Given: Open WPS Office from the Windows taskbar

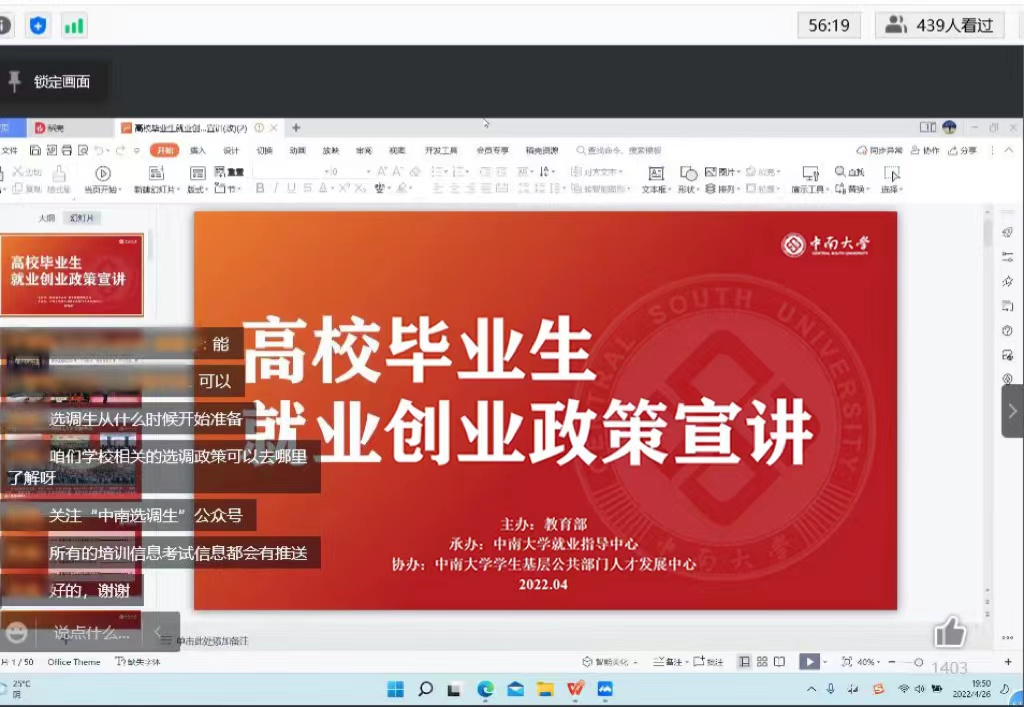Looking at the screenshot, I should [x=575, y=689].
